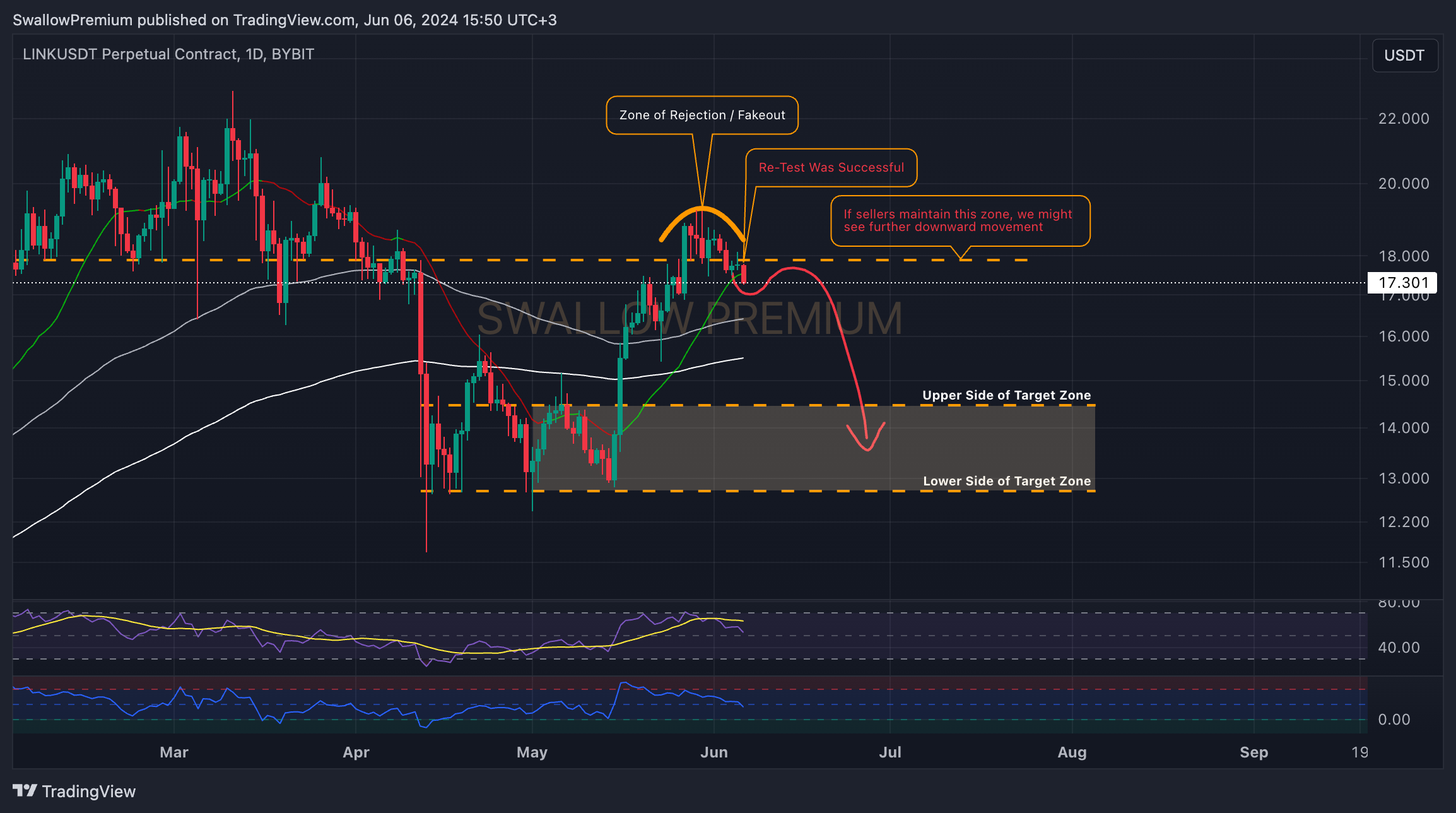The image size is (1456, 813).
Task: Click the 22.000 price axis label
Action: coord(1404,119)
